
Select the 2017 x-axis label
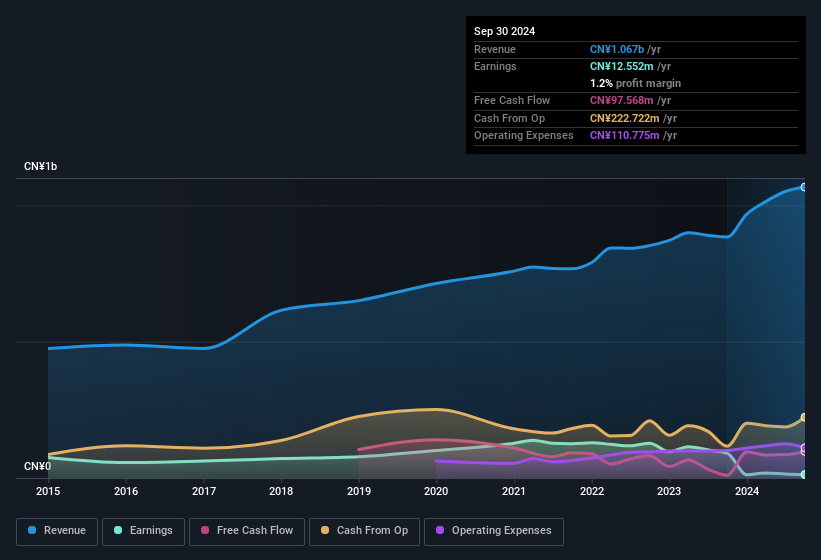tap(204, 491)
